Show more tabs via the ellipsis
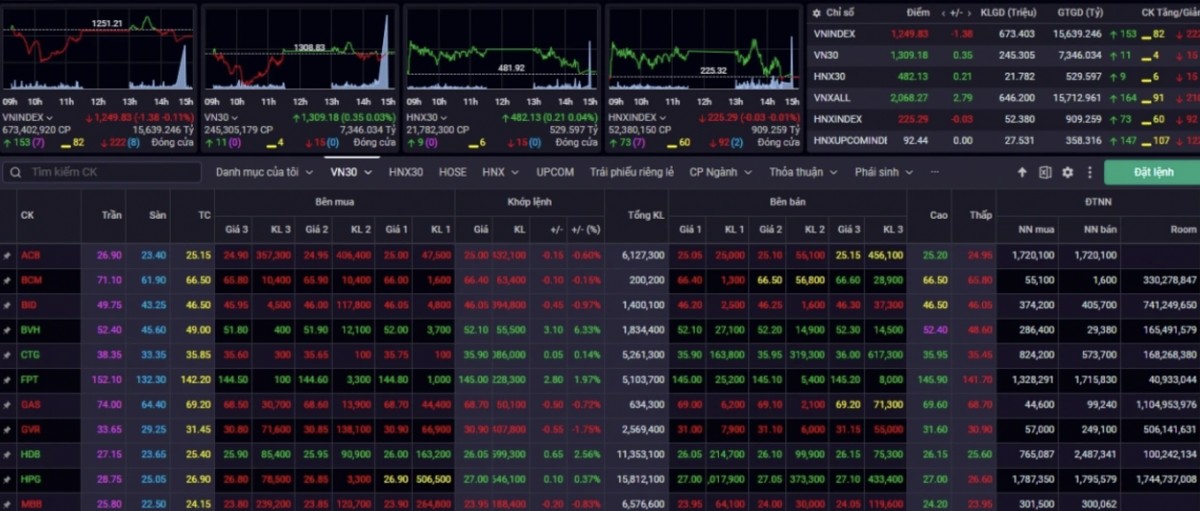 click(935, 171)
